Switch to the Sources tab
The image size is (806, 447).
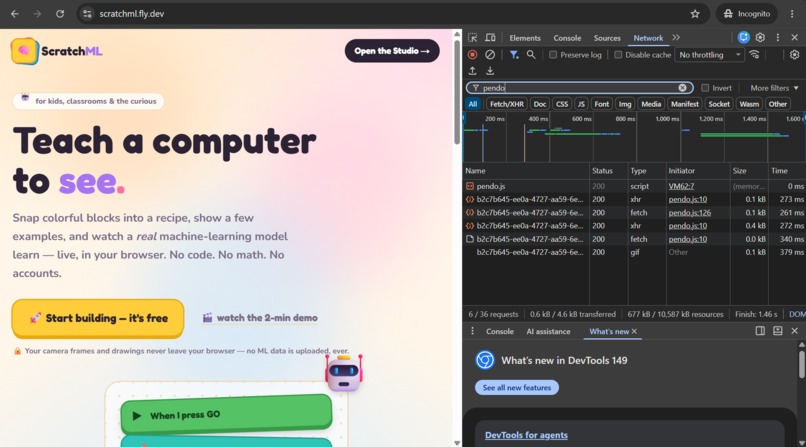click(607, 38)
